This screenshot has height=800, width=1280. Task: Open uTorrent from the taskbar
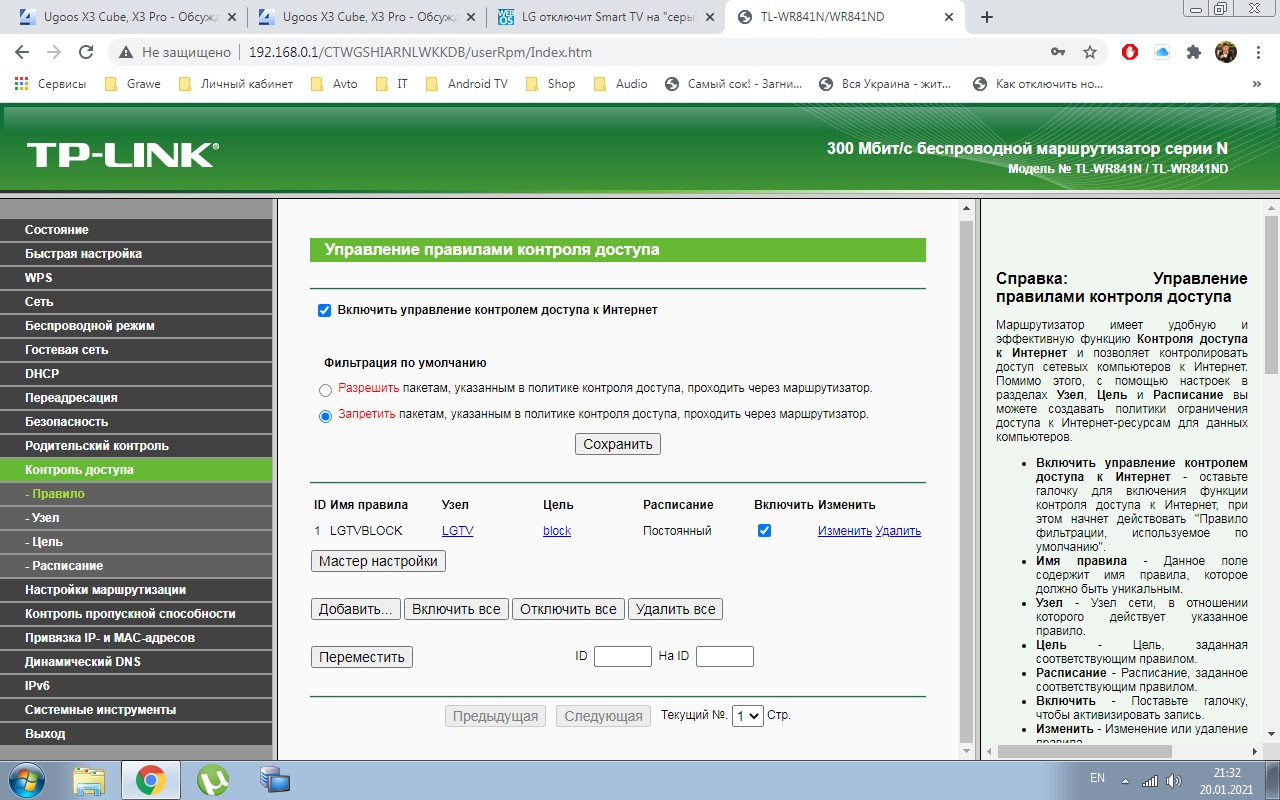point(212,779)
